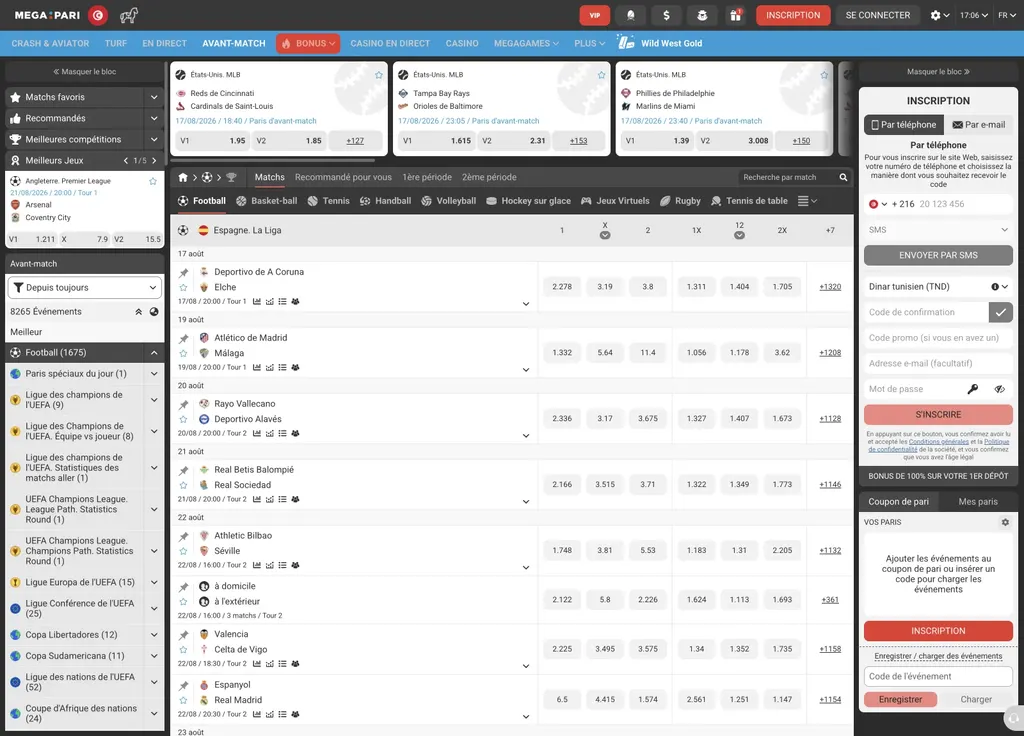Click the trophy icon in breadcrumb
Screen dimensions: 1024x736
[231, 177]
